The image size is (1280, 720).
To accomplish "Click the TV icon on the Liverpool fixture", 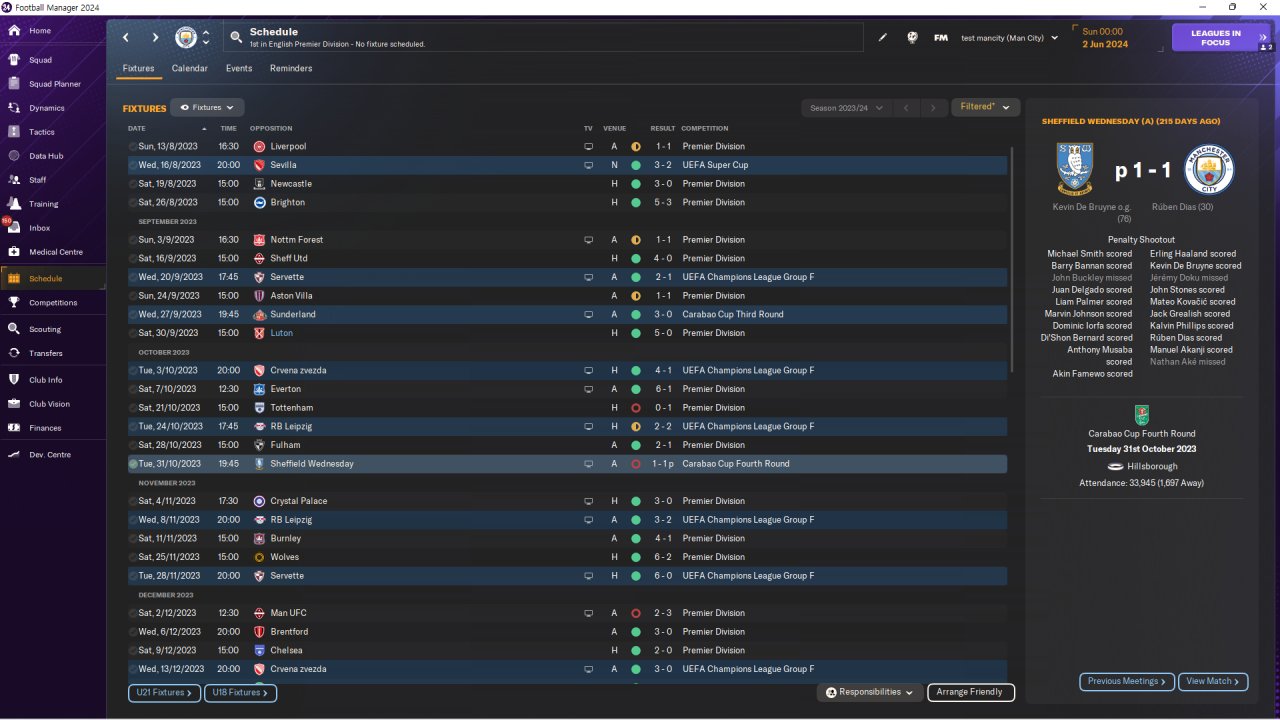I will (589, 147).
